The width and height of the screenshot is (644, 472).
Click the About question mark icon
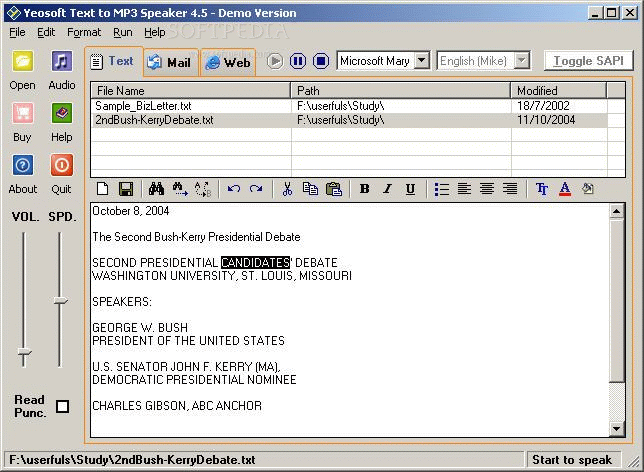pyautogui.click(x=23, y=165)
